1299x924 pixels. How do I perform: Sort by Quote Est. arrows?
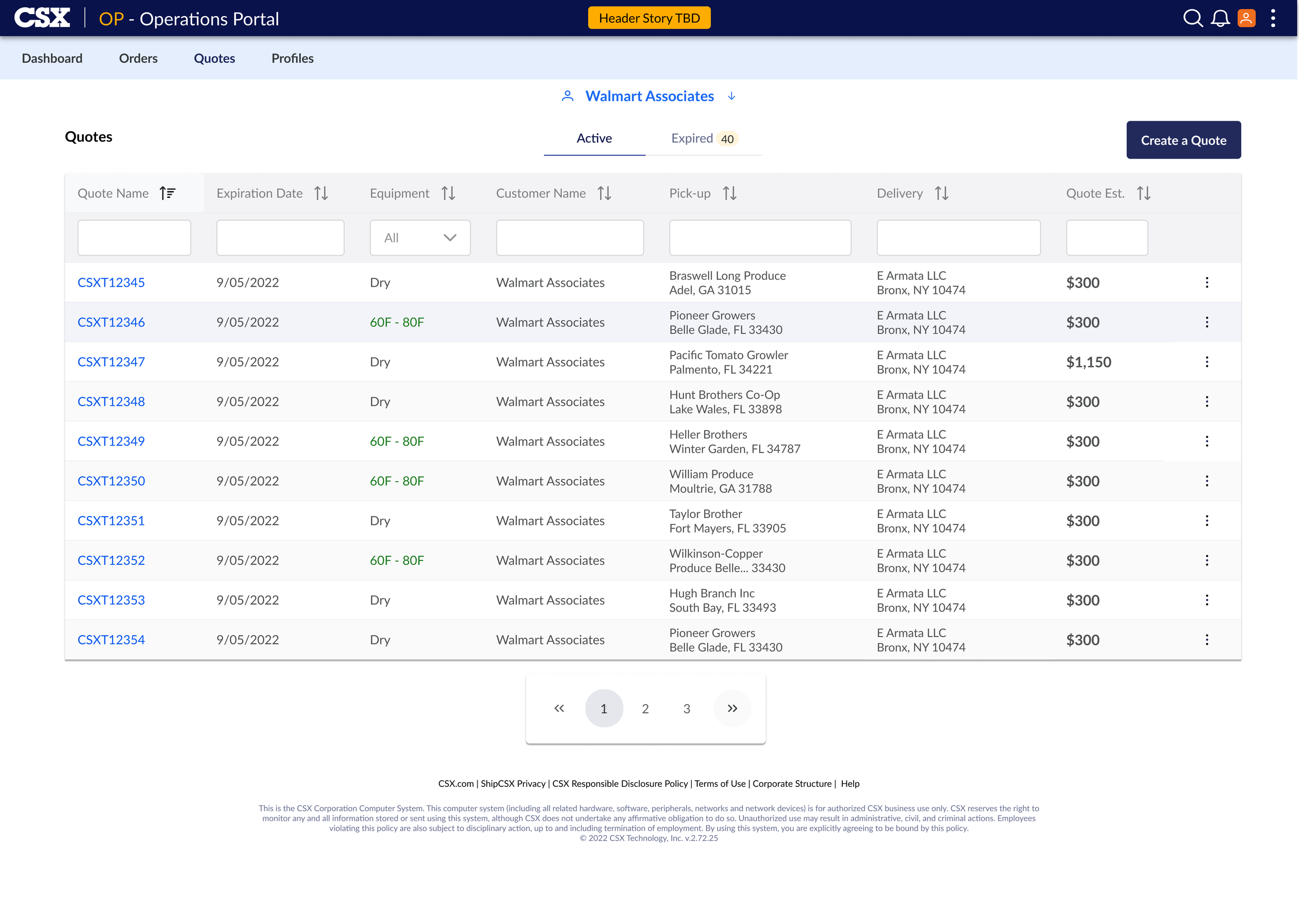coord(1144,193)
